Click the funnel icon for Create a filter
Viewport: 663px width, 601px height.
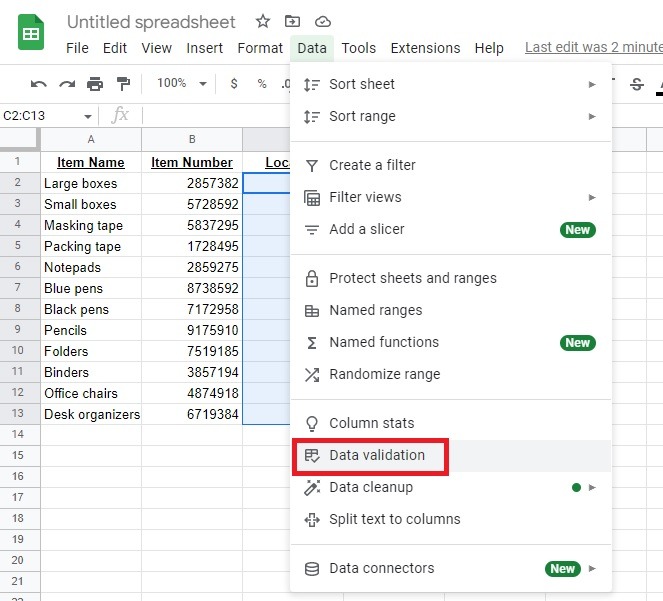click(312, 165)
